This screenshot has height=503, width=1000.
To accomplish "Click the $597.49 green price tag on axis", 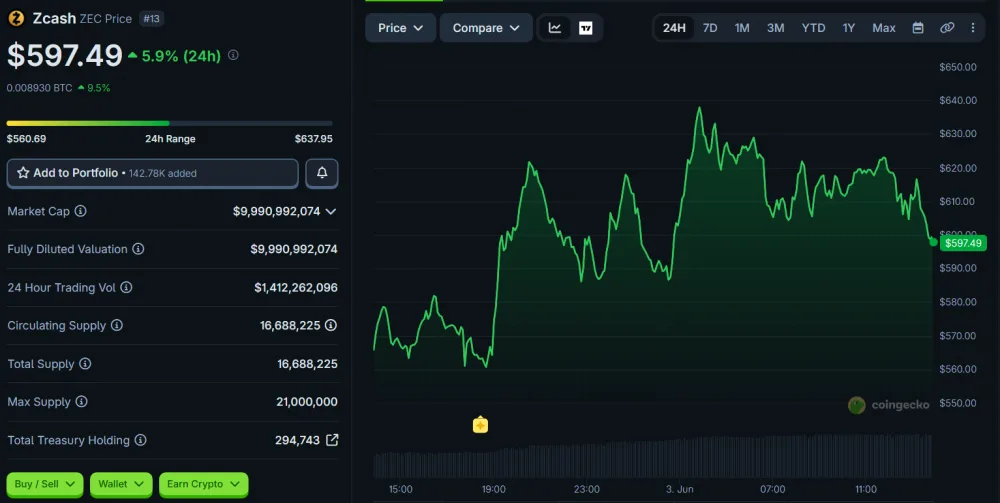I will (963, 243).
